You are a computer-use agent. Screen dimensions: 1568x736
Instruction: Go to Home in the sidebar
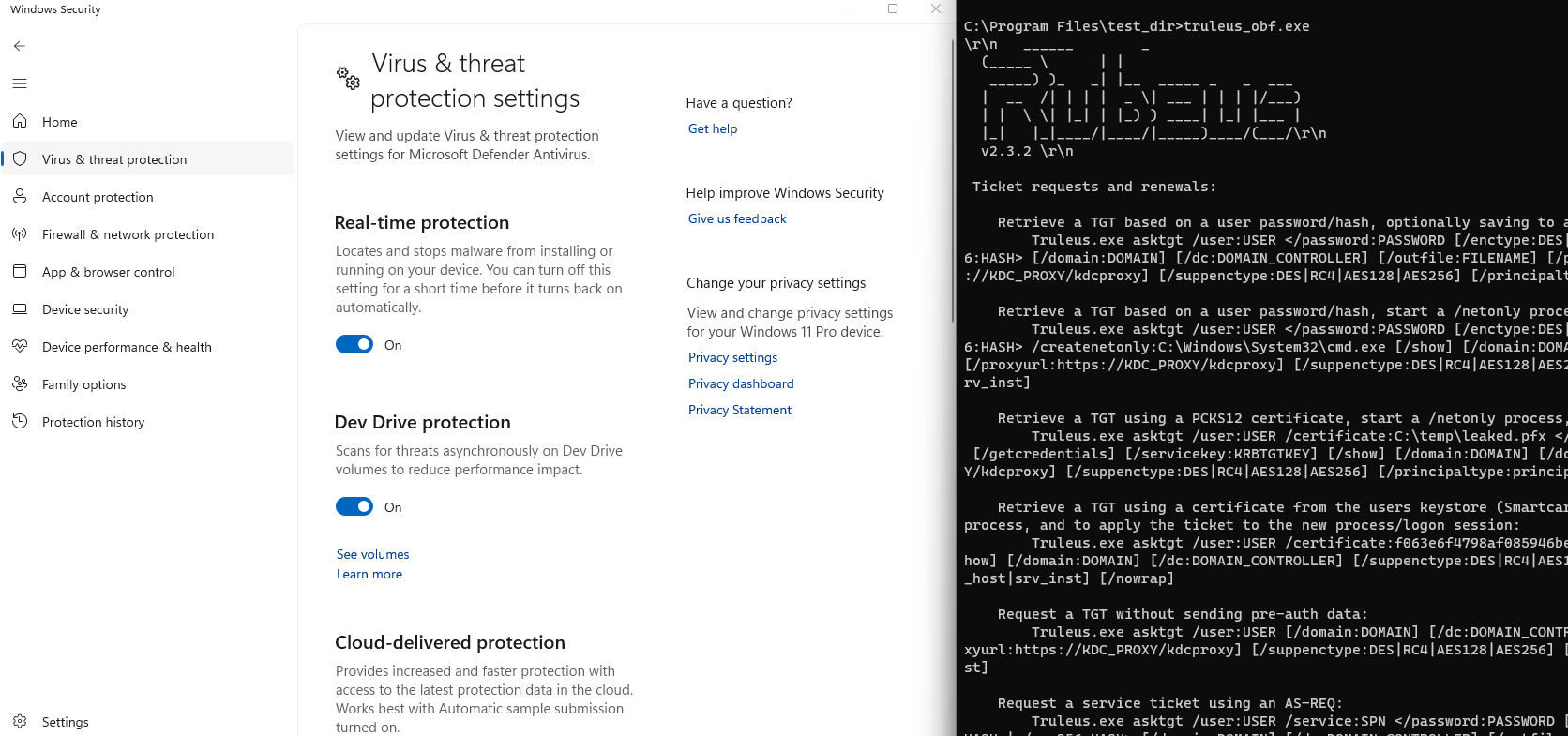pos(148,122)
